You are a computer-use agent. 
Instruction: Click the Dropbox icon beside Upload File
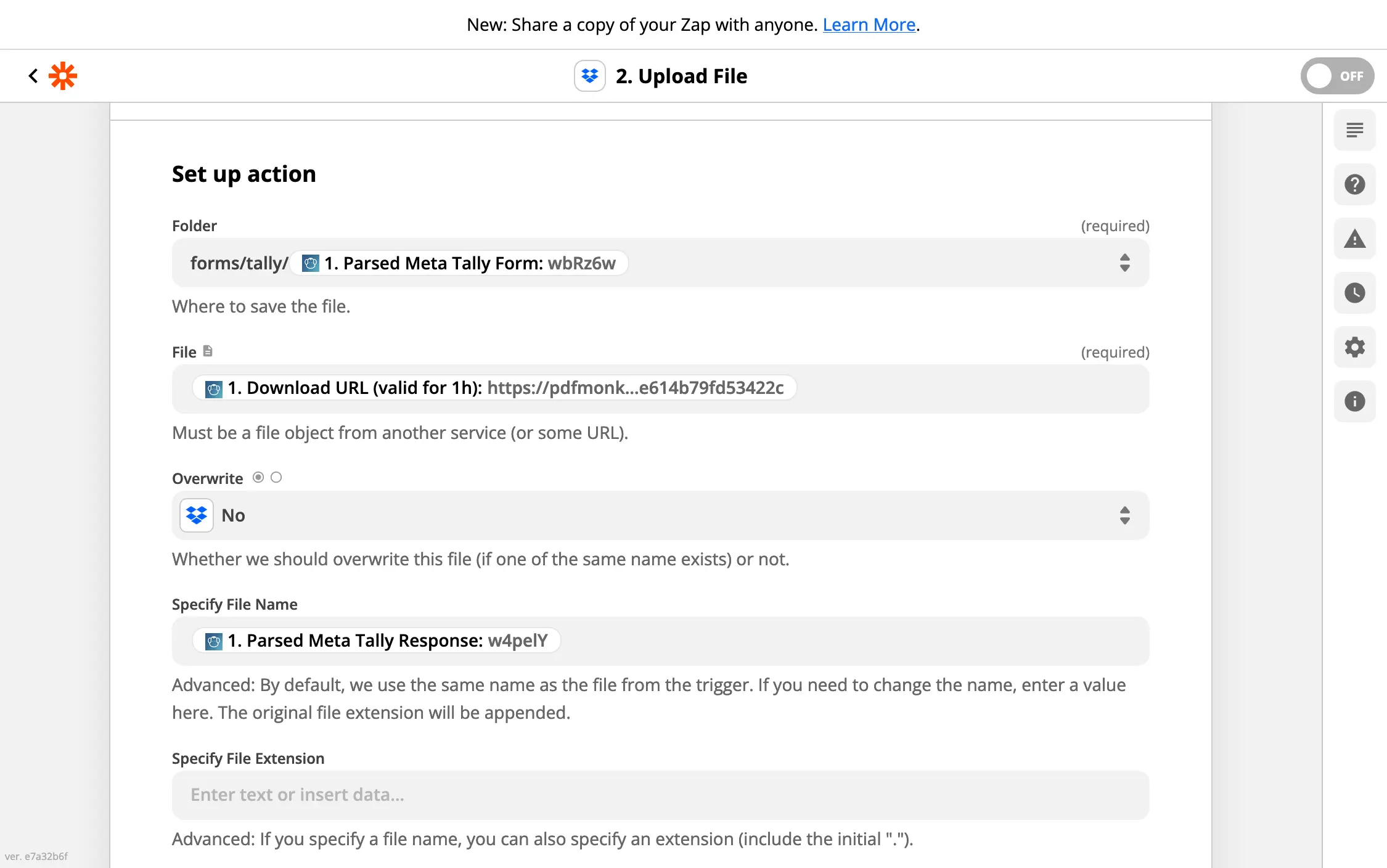pos(589,76)
